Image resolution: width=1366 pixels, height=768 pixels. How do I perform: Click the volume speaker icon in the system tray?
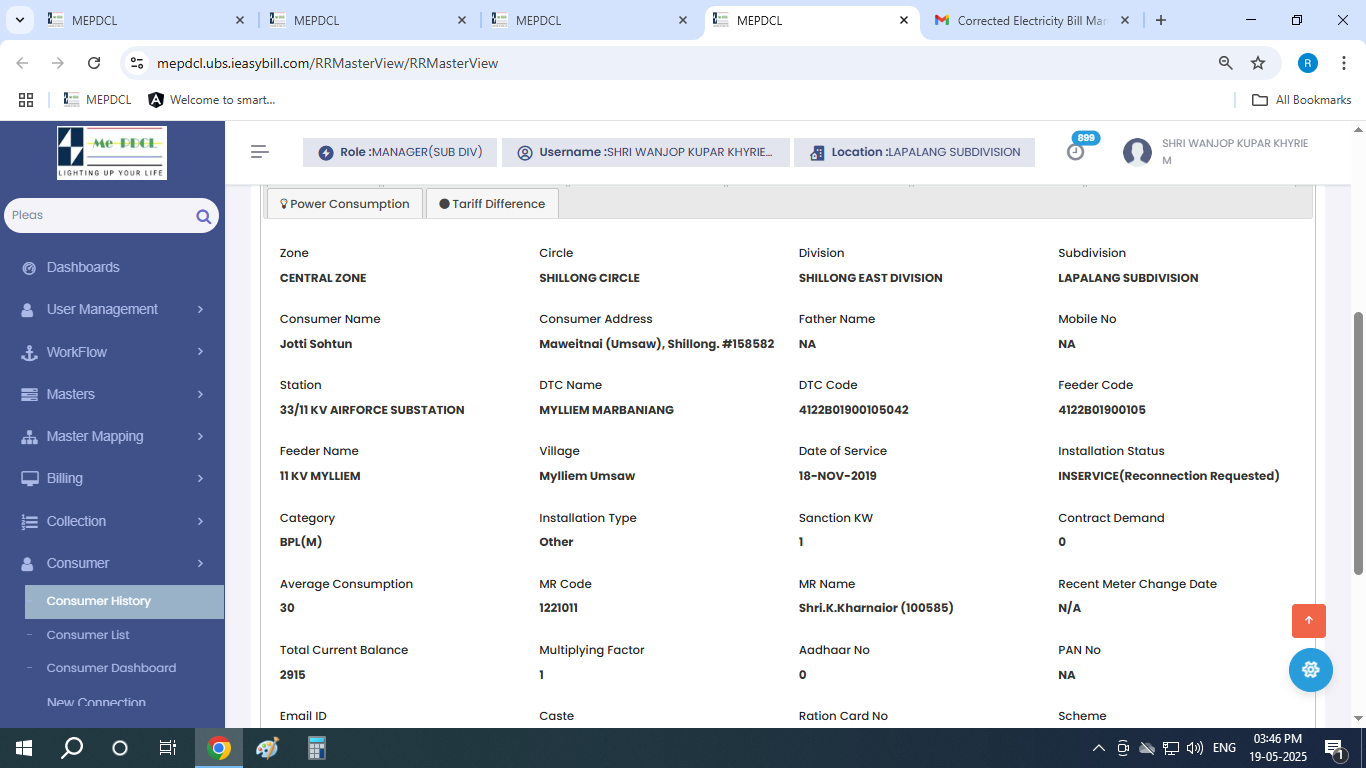(1194, 748)
